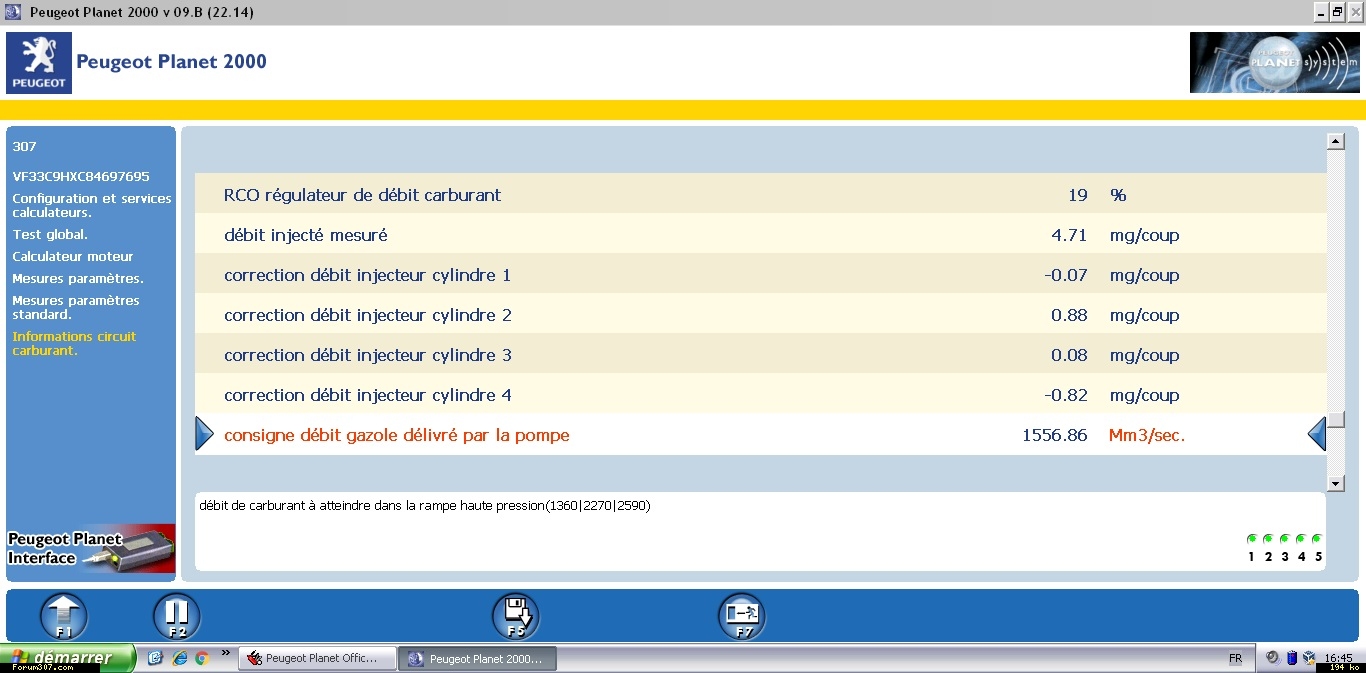Click the 4.71 measured flow value
This screenshot has width=1366, height=673.
point(1069,235)
